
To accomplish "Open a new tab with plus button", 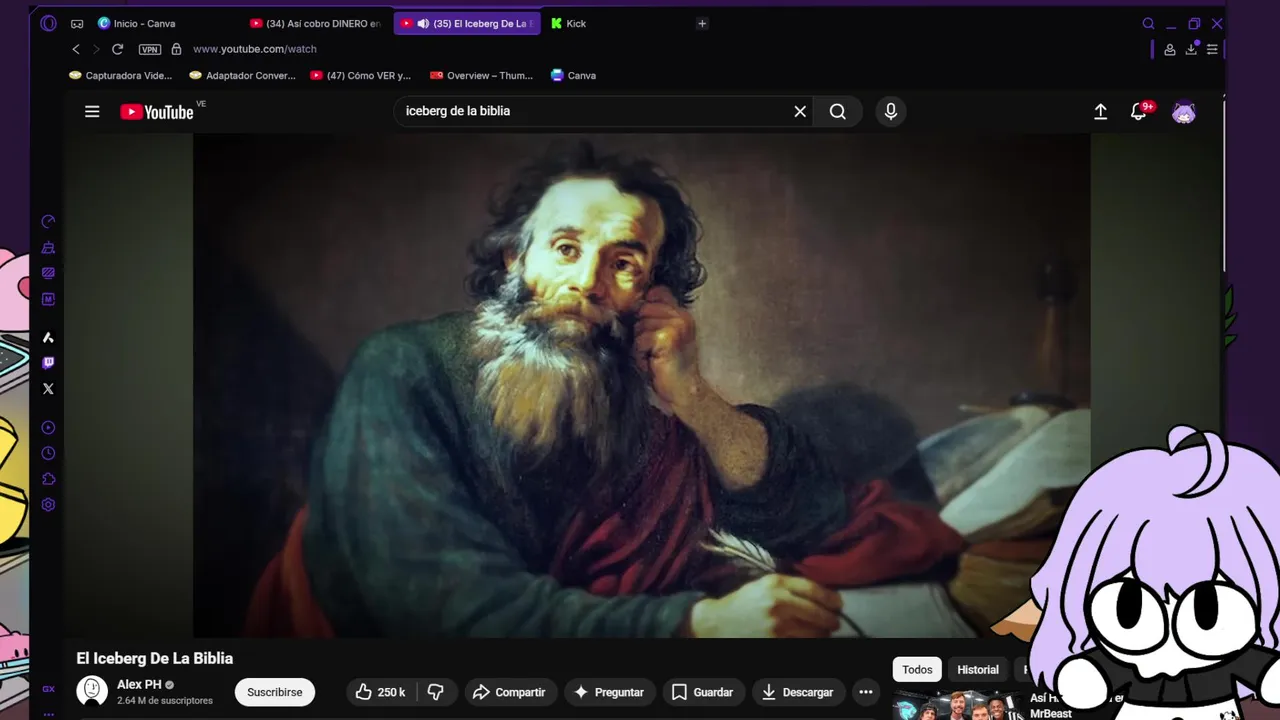I will [x=702, y=23].
